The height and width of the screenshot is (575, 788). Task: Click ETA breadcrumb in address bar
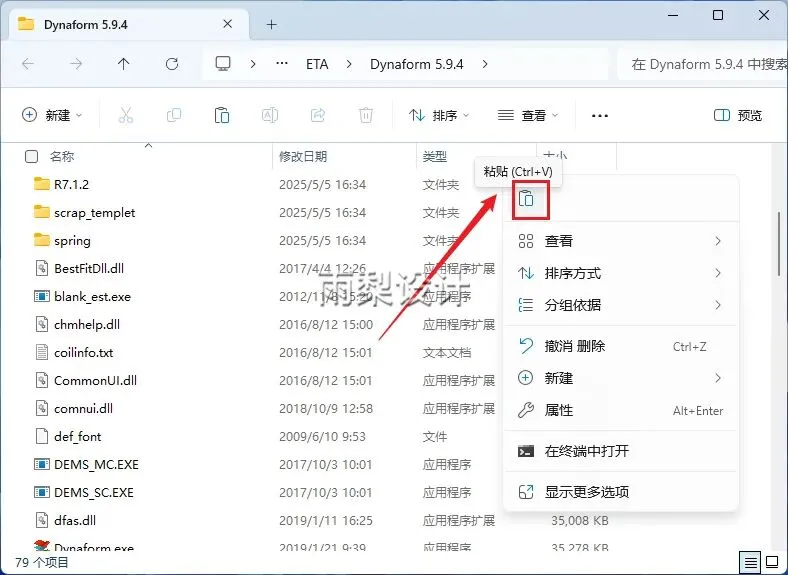coord(317,64)
